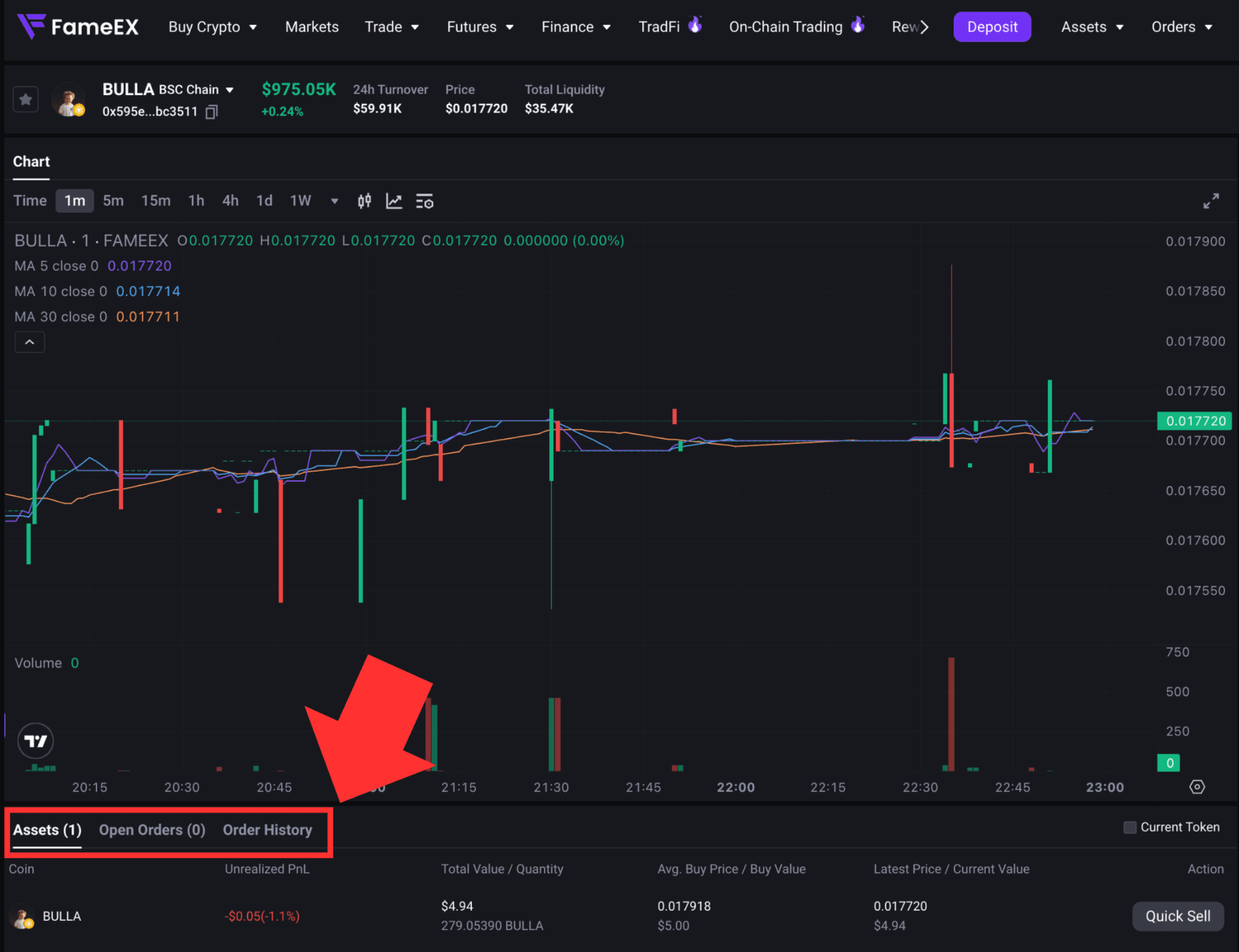Open the Assets dropdown in top bar
This screenshot has height=952, width=1239.
pos(1092,27)
